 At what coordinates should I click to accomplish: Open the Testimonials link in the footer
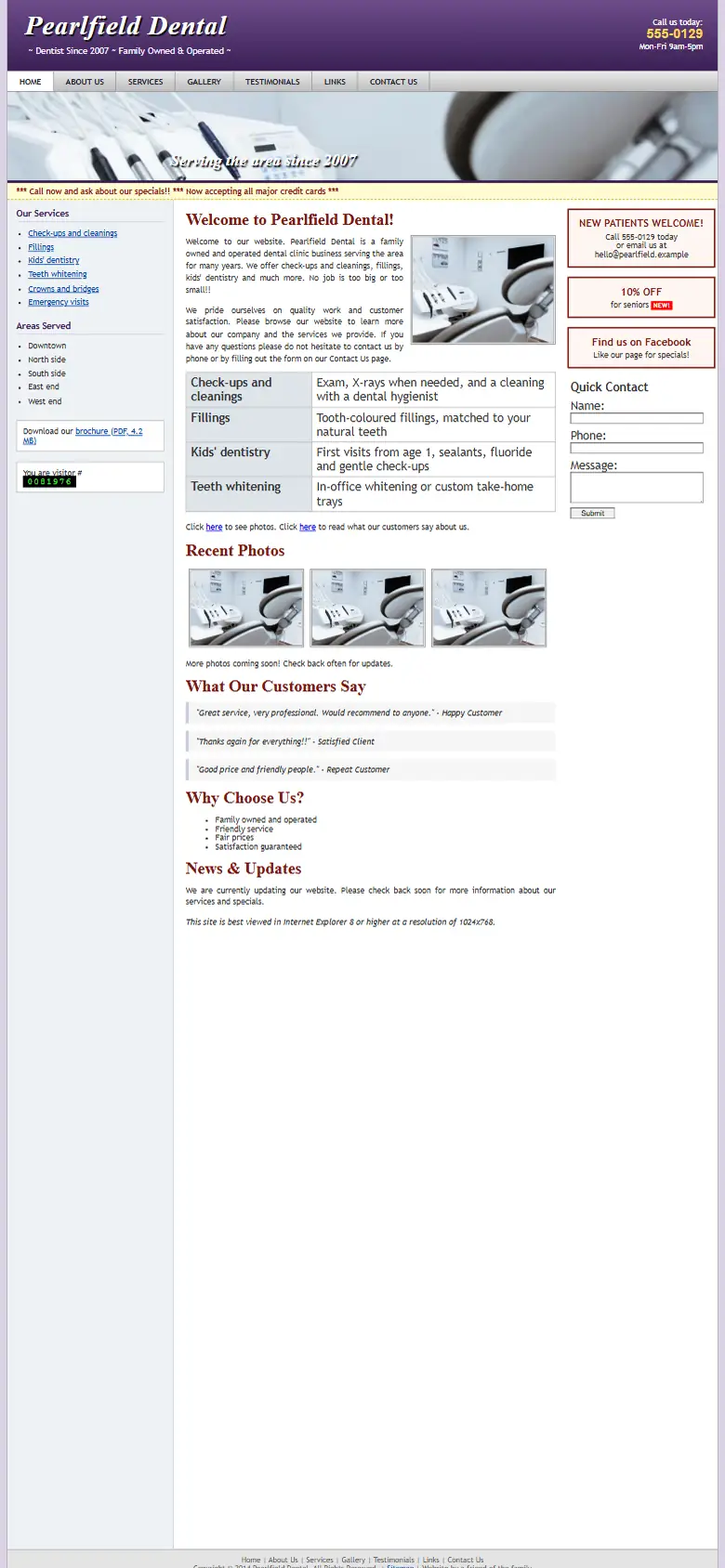[x=394, y=1560]
